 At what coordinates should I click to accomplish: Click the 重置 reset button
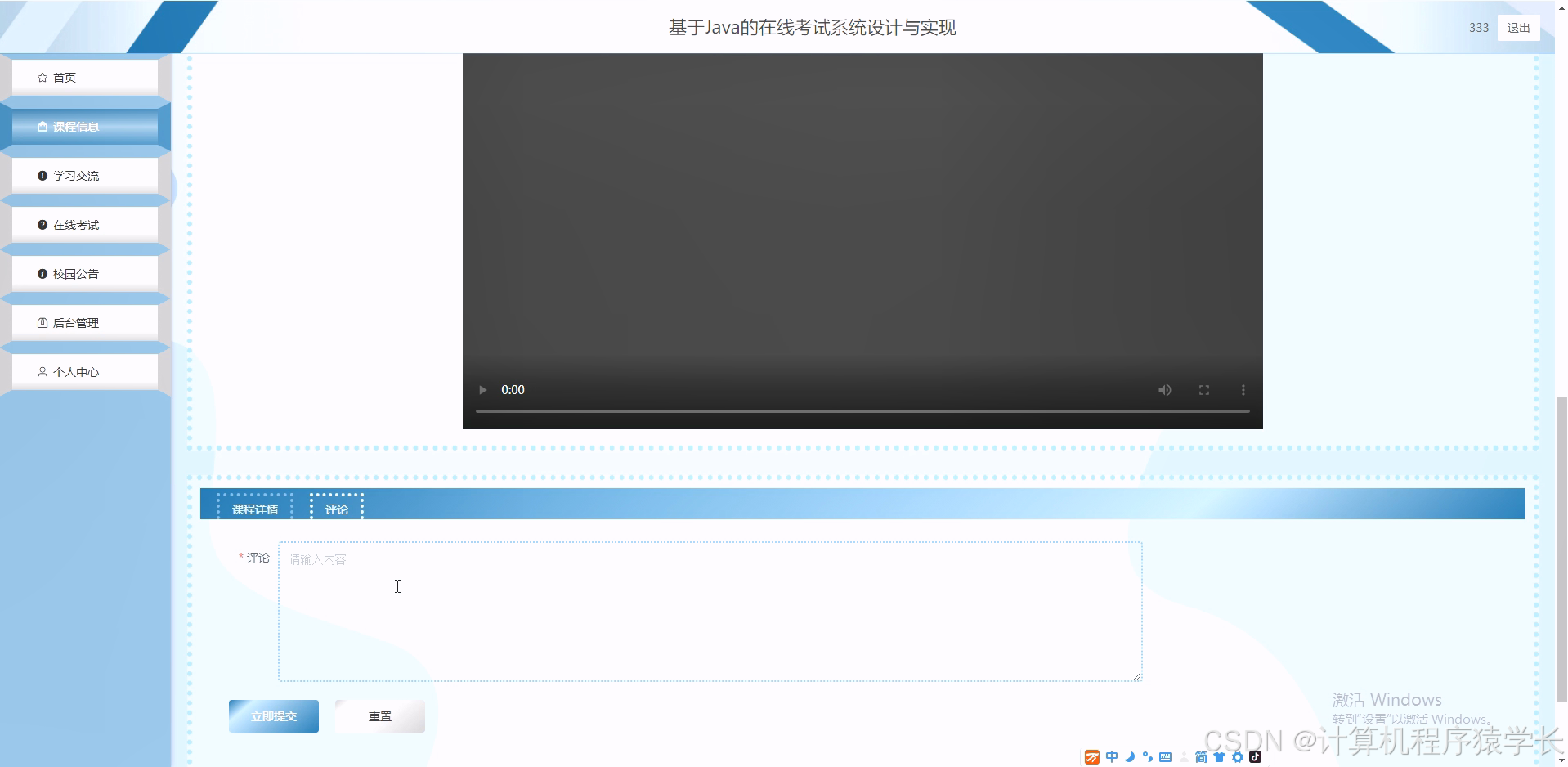coord(380,716)
